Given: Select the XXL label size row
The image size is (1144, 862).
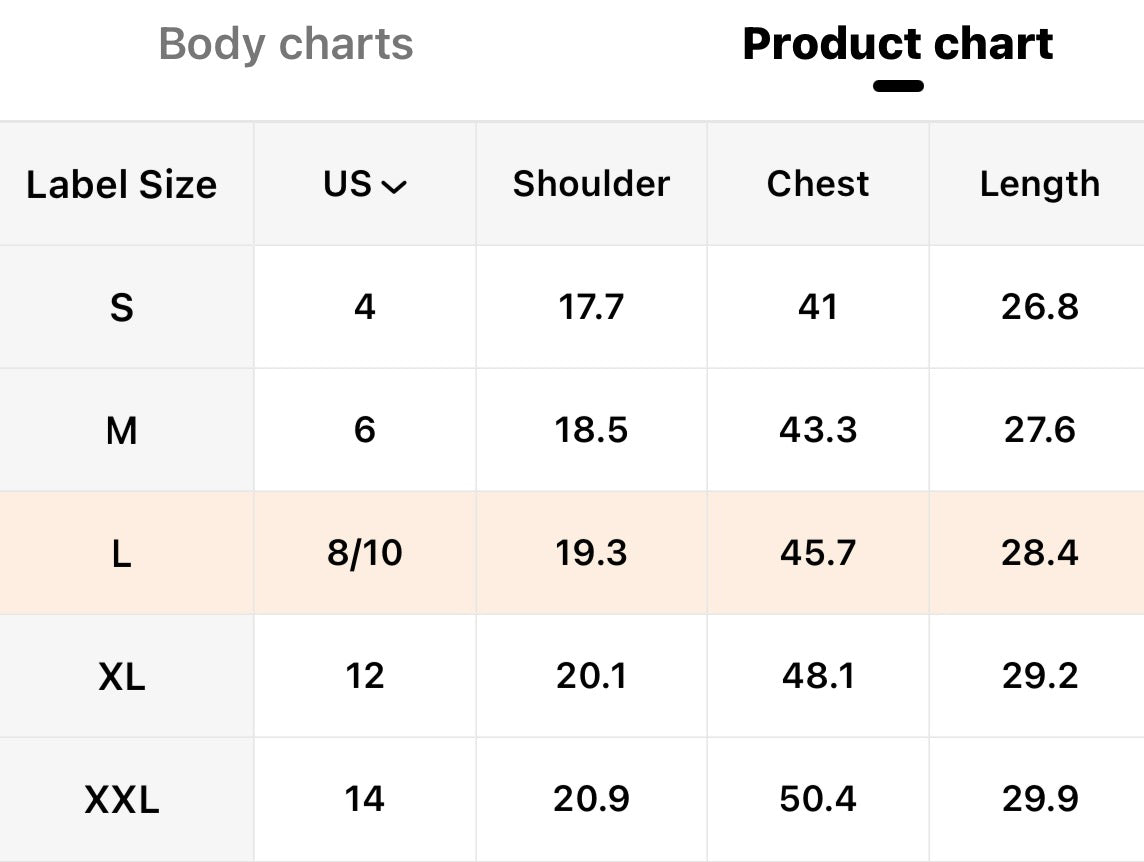Looking at the screenshot, I should point(572,799).
